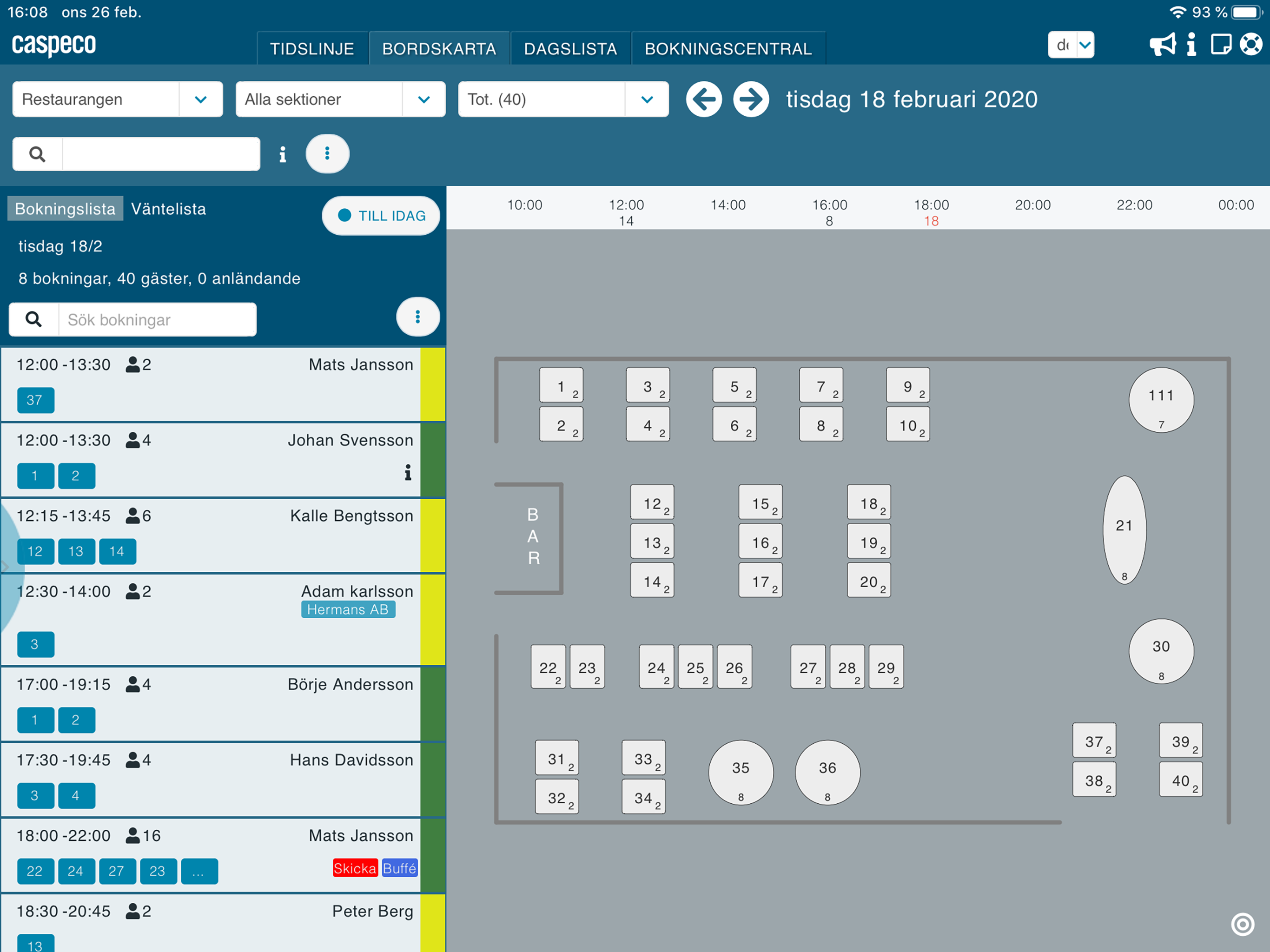
Task: Open three-dot menu next to Sök bokningar
Action: [418, 317]
